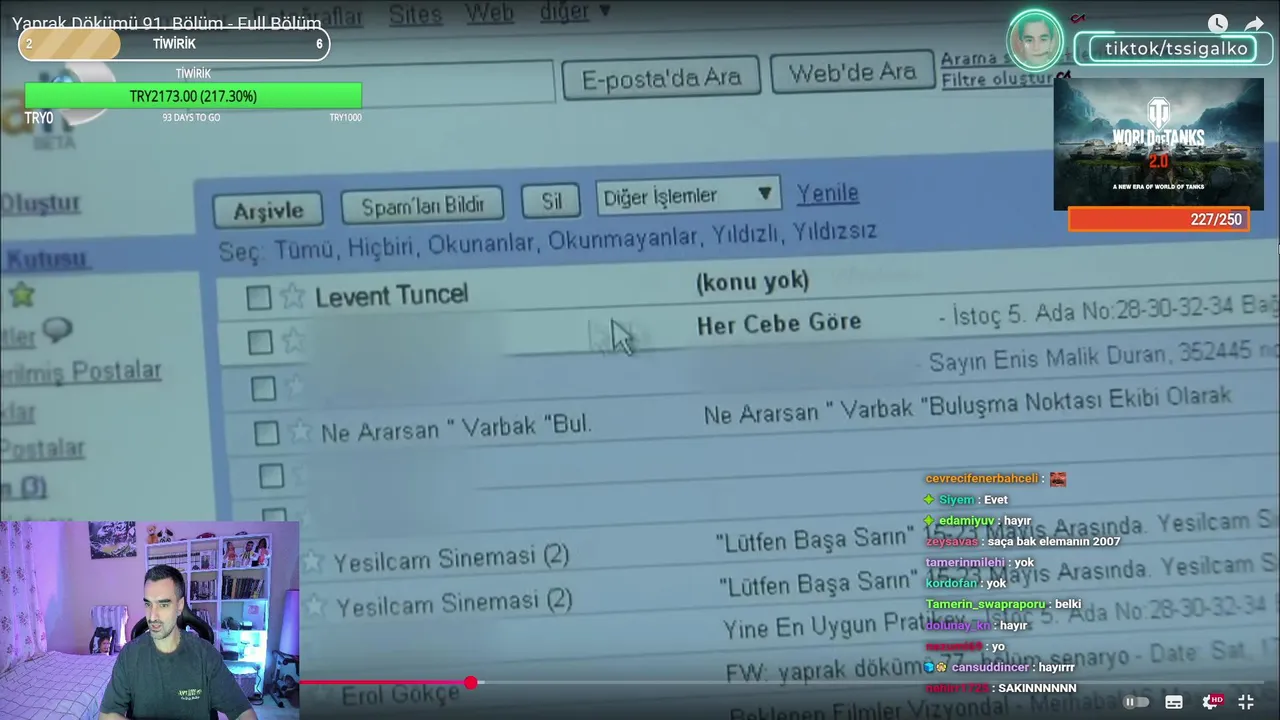1280x720 pixels.
Task: Click Oluştur in the mail sidebar
Action: point(40,202)
